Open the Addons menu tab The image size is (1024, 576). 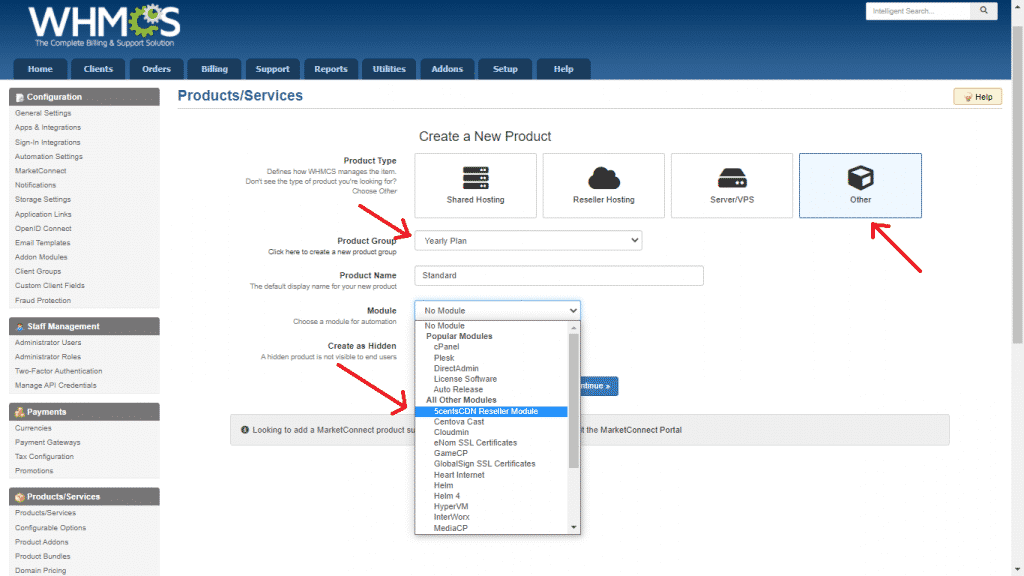(447, 69)
